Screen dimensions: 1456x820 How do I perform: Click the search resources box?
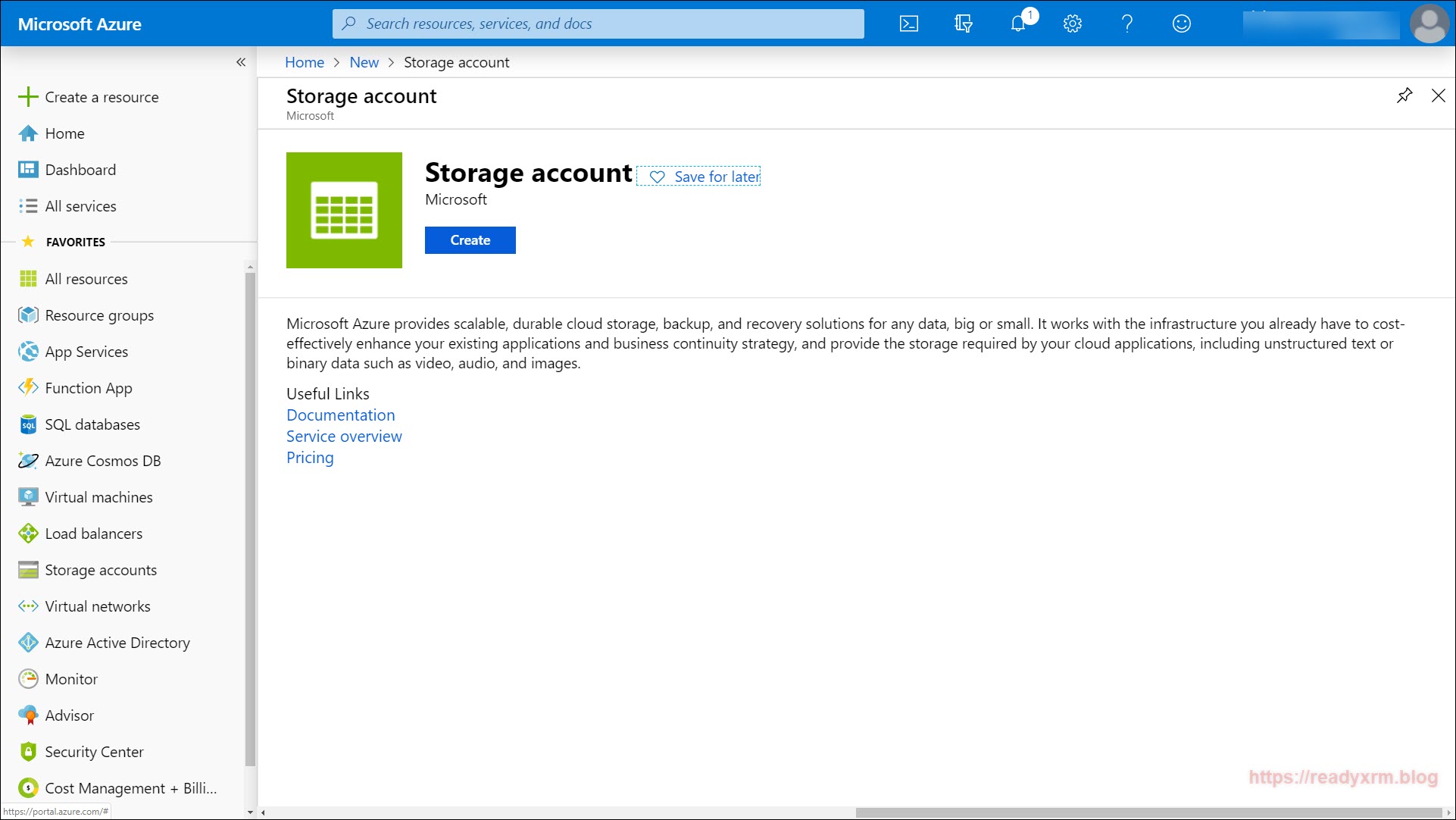tap(598, 23)
